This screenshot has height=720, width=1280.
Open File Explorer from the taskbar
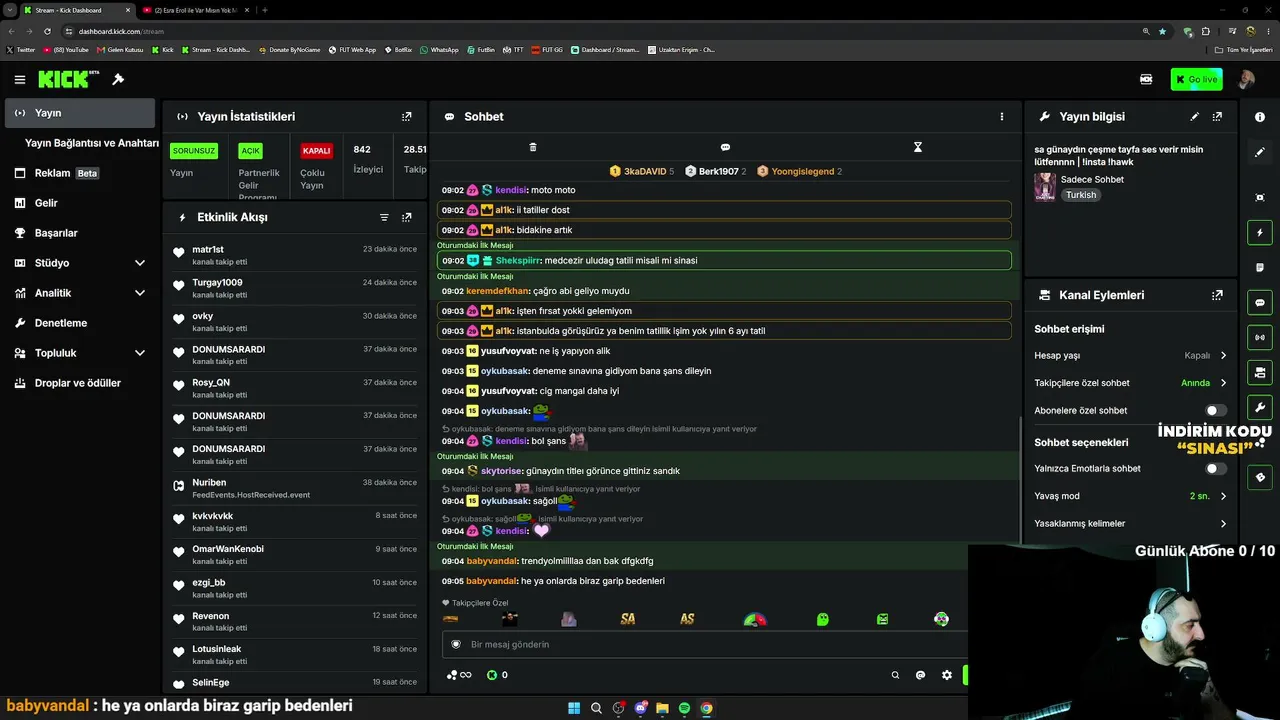[x=662, y=708]
